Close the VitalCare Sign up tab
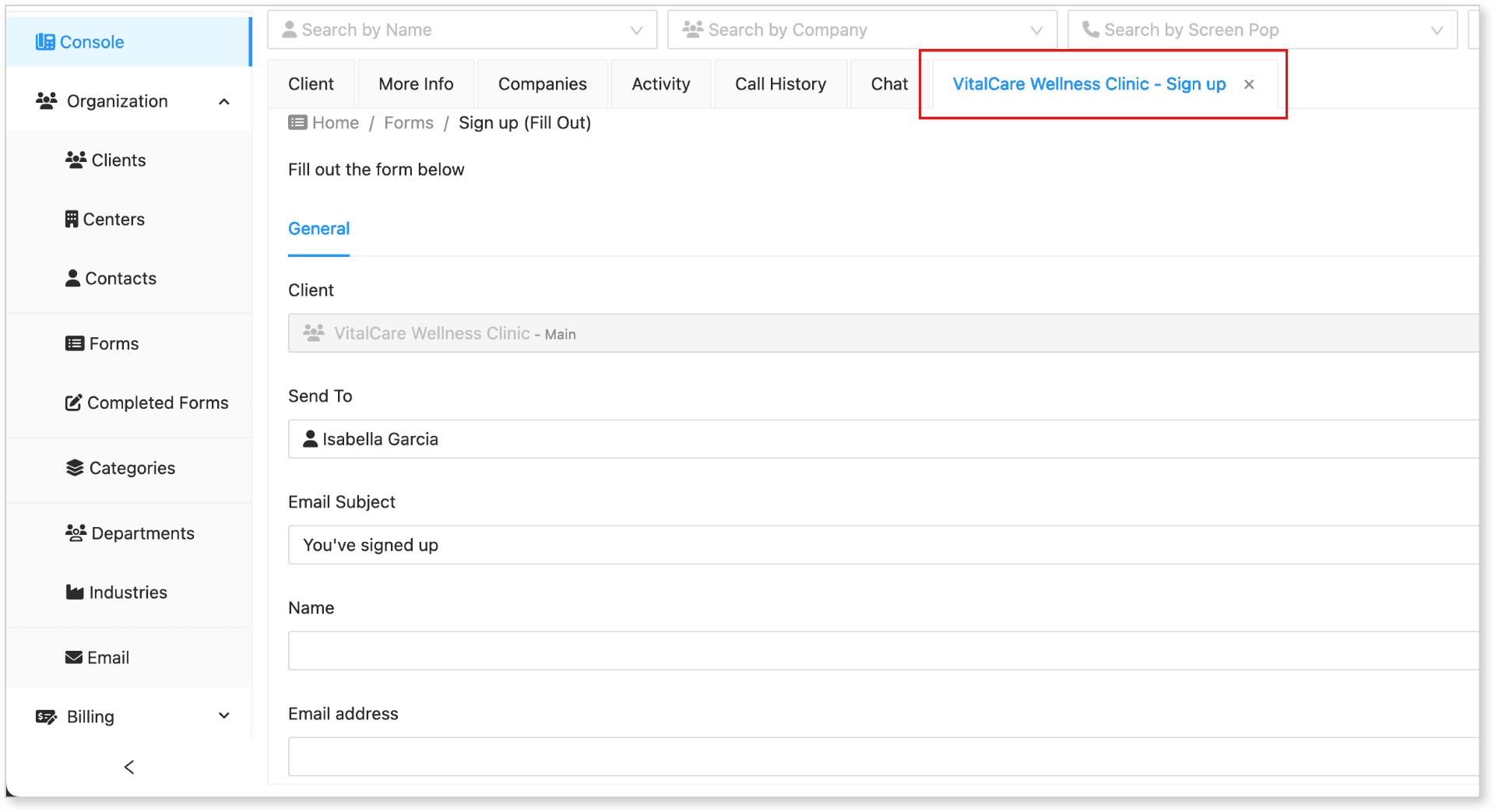The height and width of the screenshot is (812, 1495). tap(1249, 85)
